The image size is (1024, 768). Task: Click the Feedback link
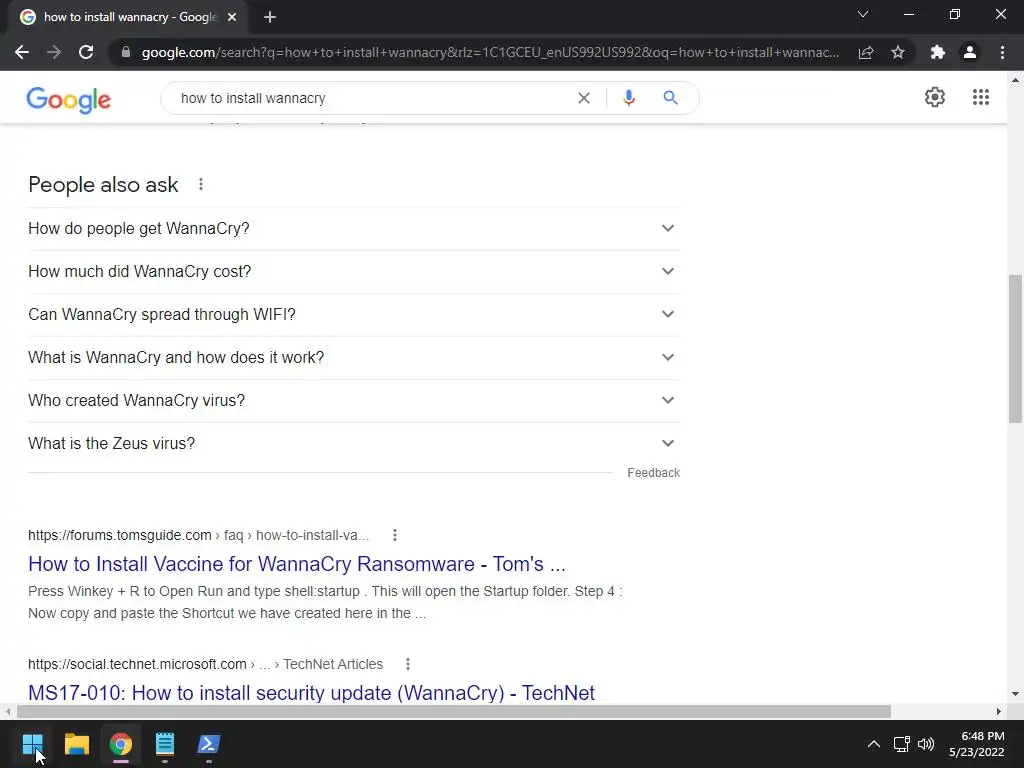coord(653,473)
